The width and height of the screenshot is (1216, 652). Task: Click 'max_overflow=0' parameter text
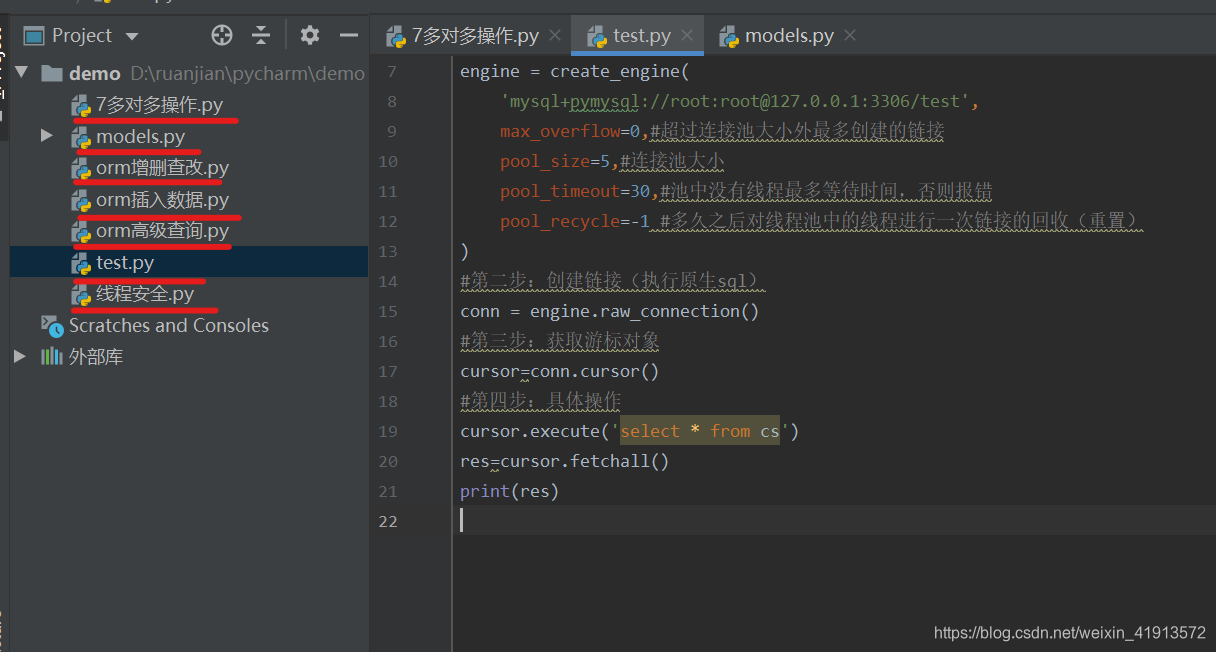570,132
